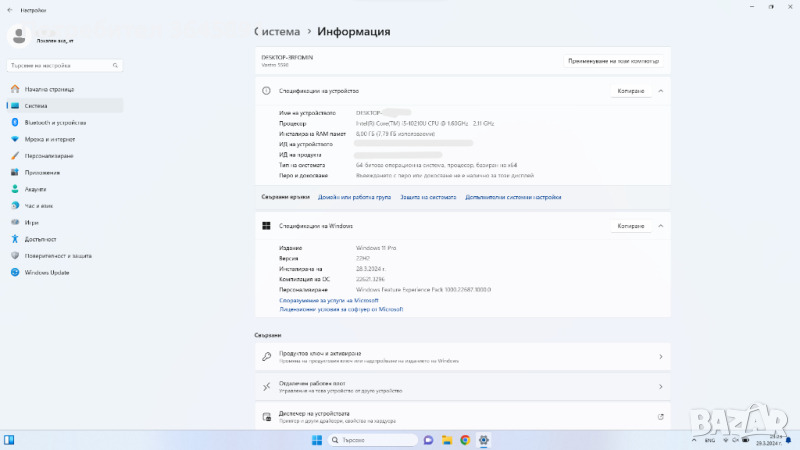Open Google Chrome from the taskbar
This screenshot has height=450, width=800.
(x=465, y=440)
